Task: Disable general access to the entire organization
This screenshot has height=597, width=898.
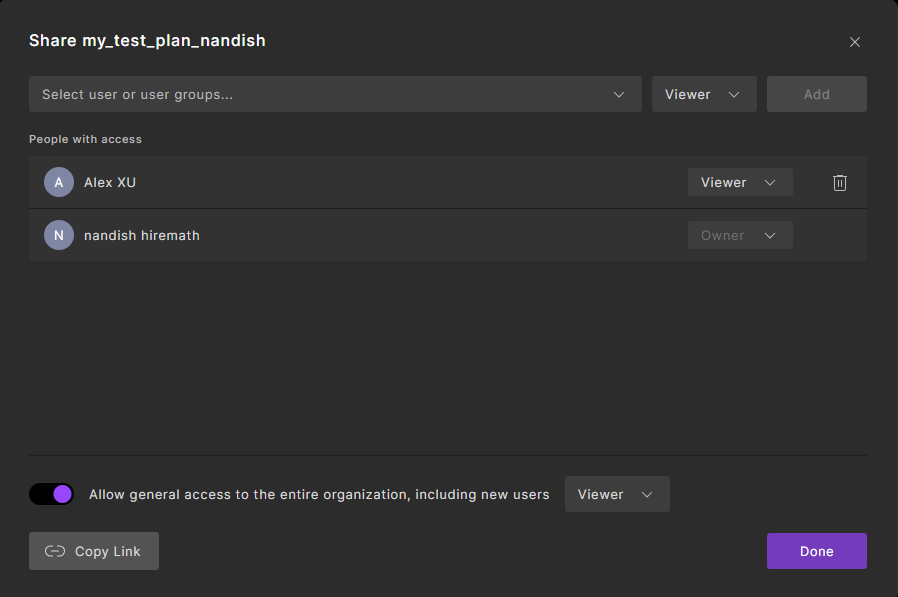Action: point(51,494)
